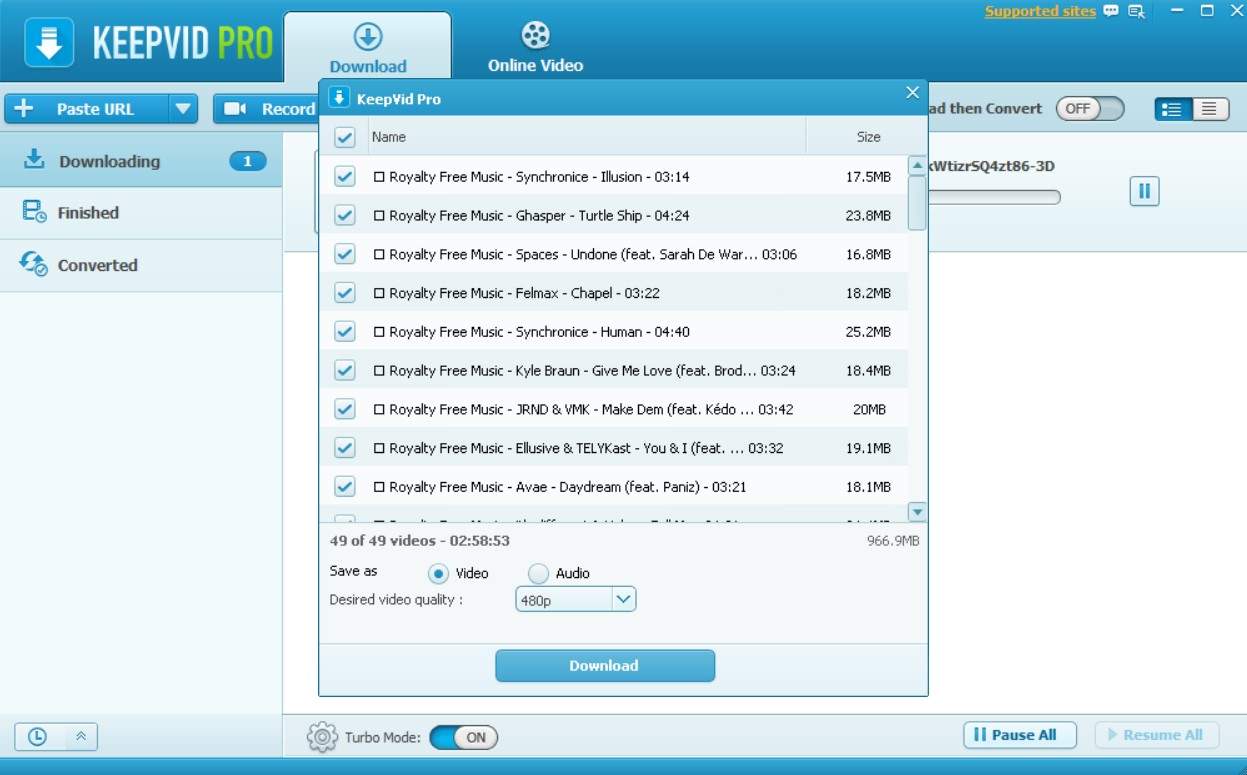Image resolution: width=1247 pixels, height=775 pixels.
Task: Open Turbo Mode settings gear icon
Action: 322,738
